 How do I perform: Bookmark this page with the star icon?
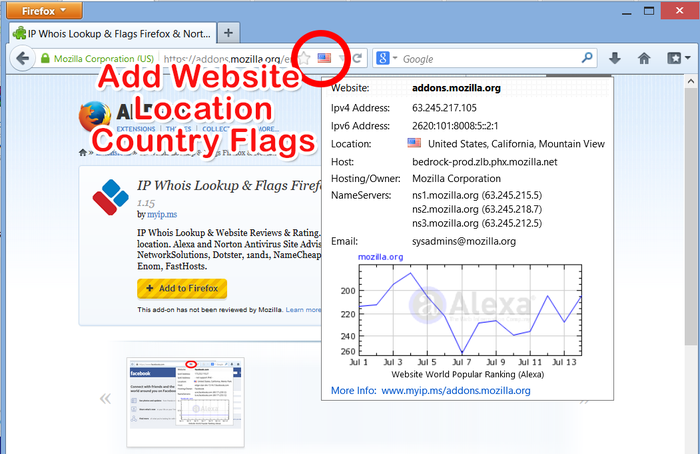pos(304,58)
